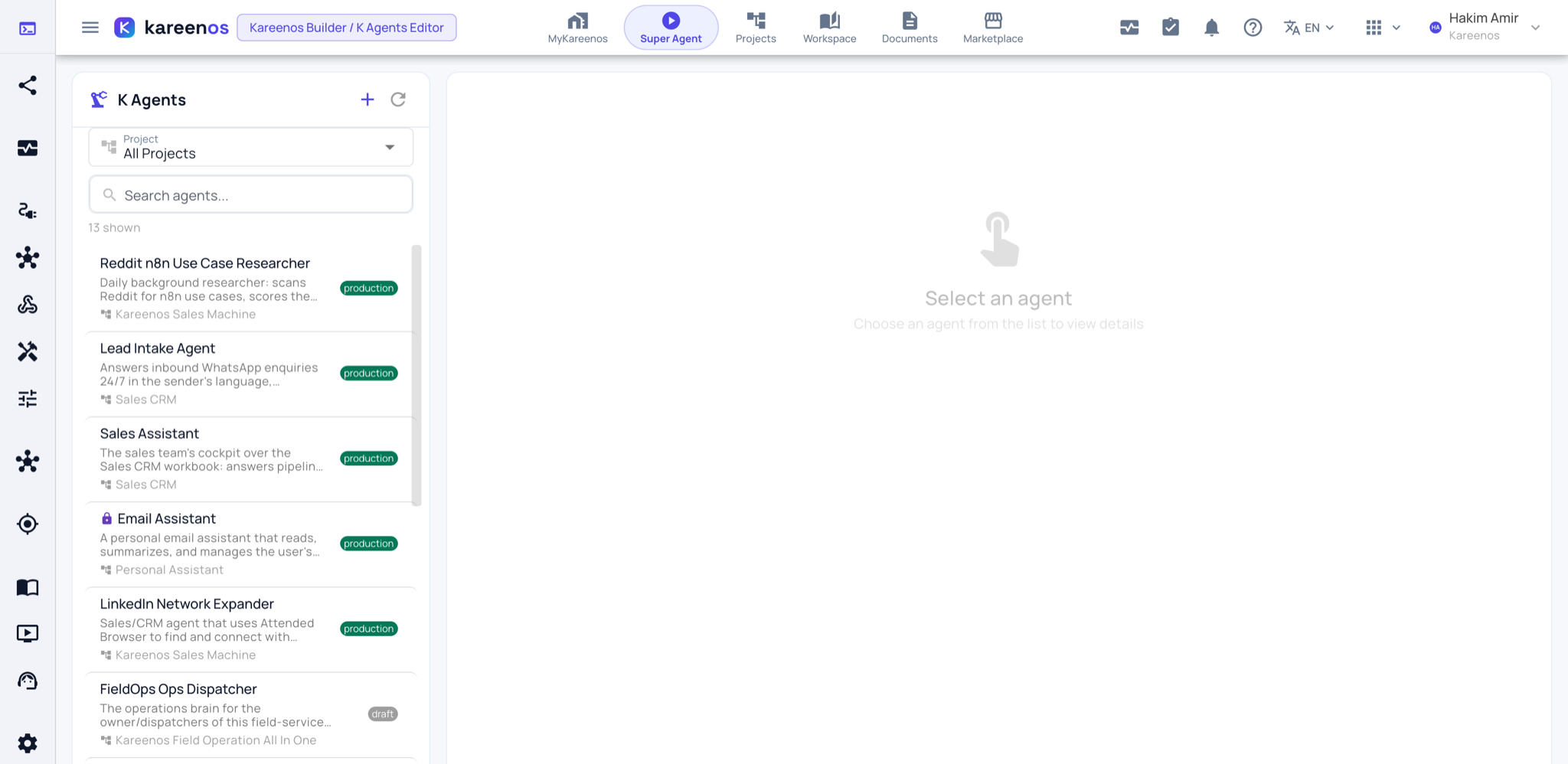This screenshot has width=1568, height=764.
Task: Open the wrench and hammer tools icon
Action: click(28, 351)
